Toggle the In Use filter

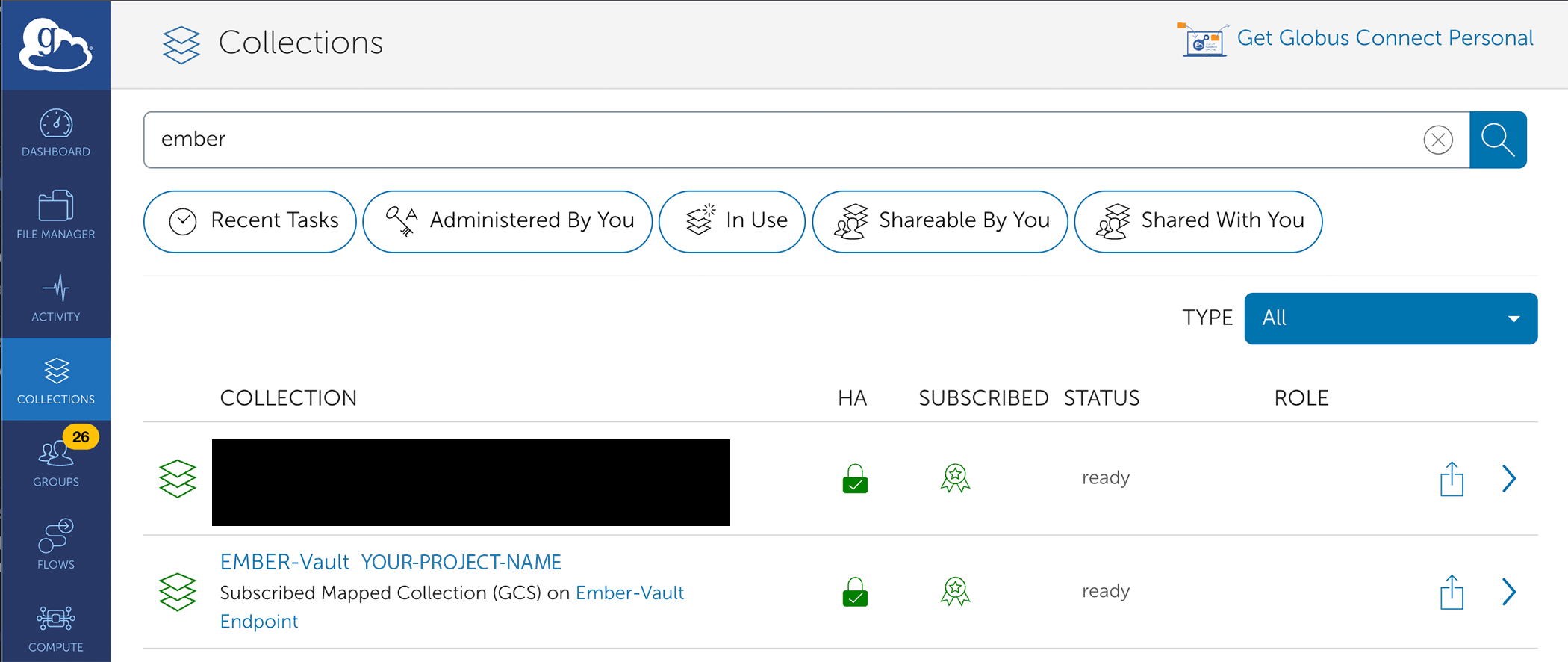(732, 221)
